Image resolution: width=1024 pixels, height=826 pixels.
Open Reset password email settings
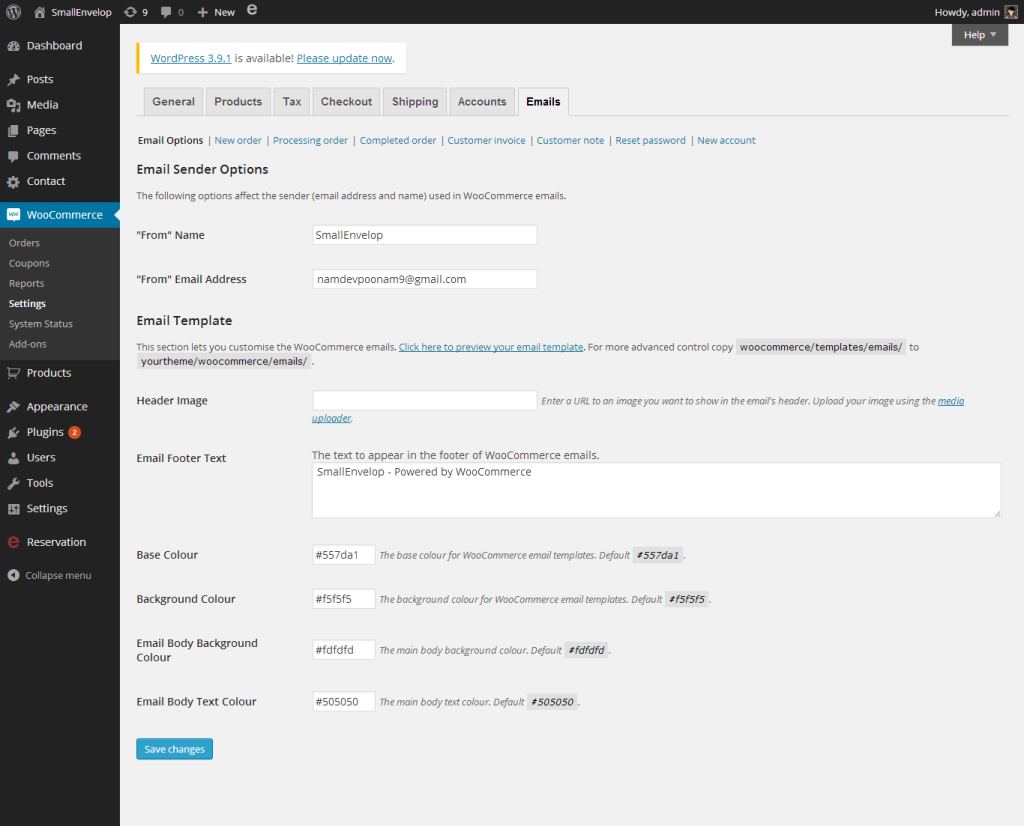click(650, 140)
